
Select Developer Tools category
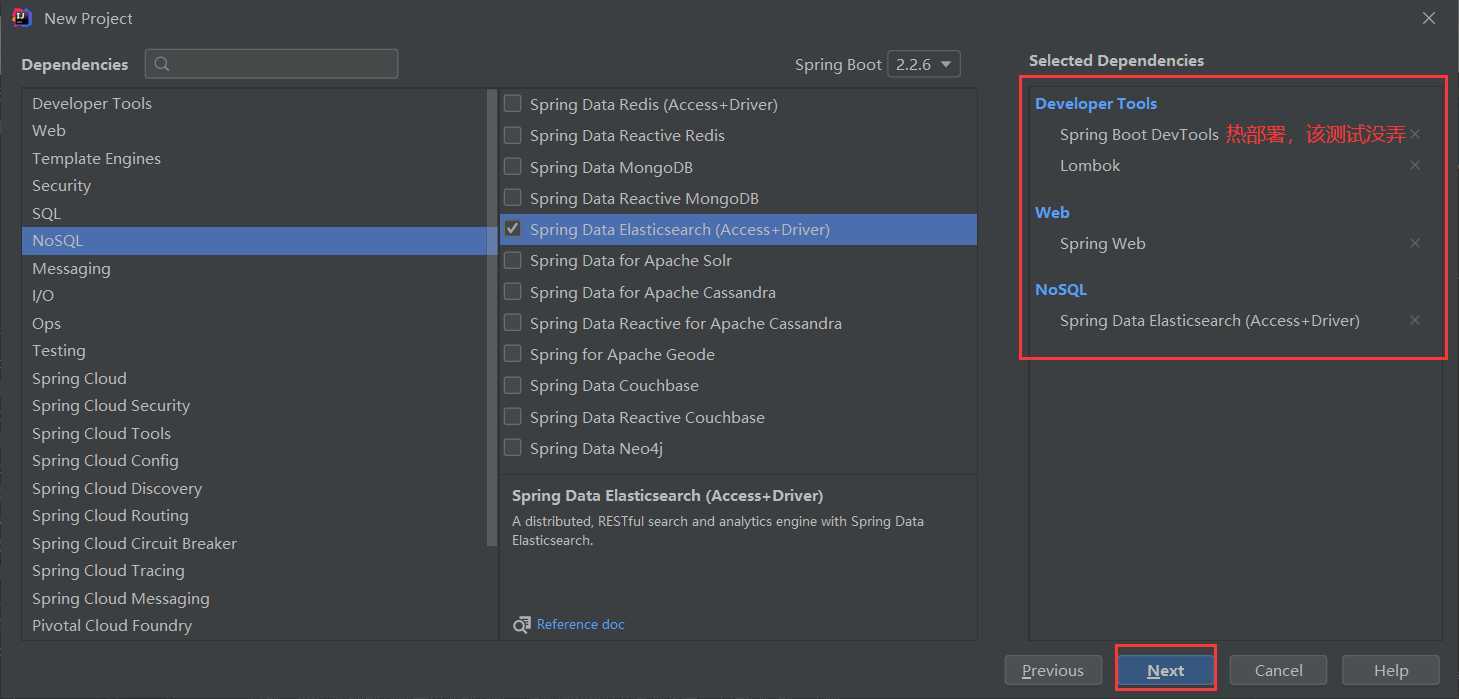pyautogui.click(x=254, y=103)
